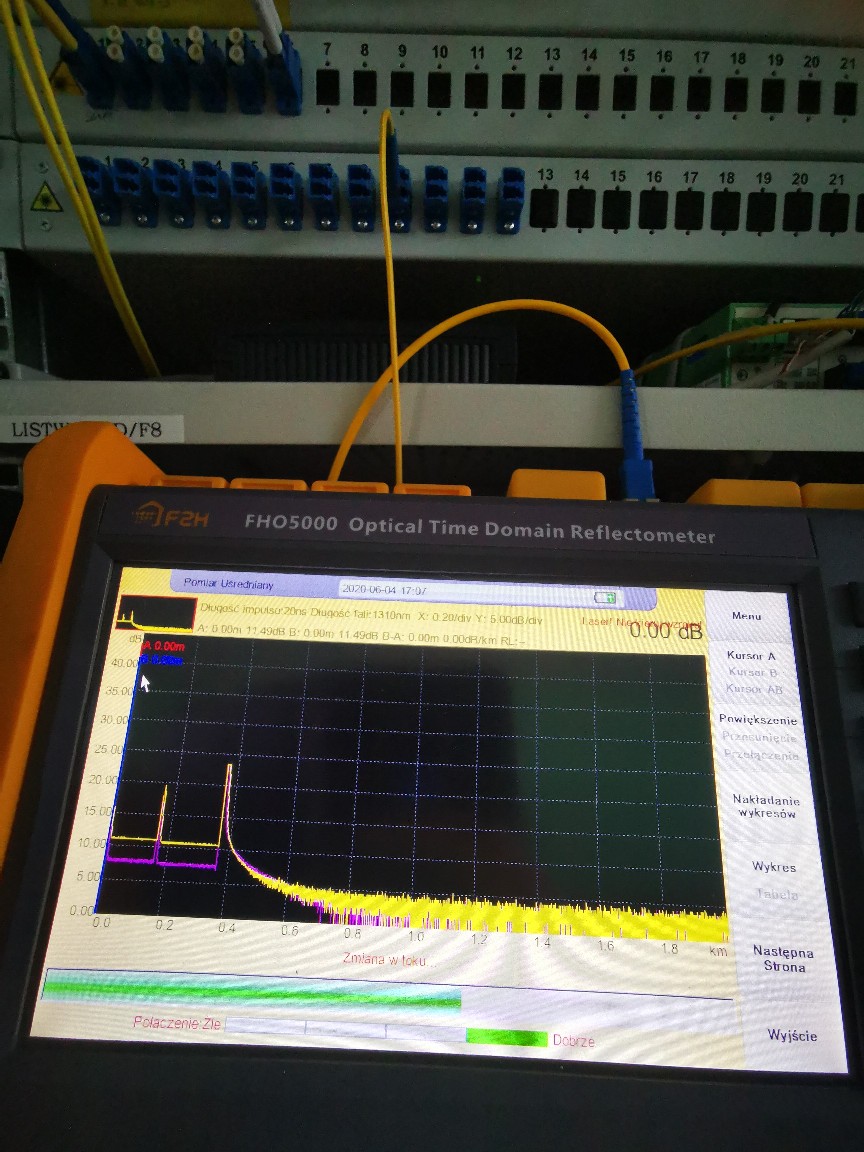
Task: Click the 40.00 dB axis label
Action: (x=125, y=663)
